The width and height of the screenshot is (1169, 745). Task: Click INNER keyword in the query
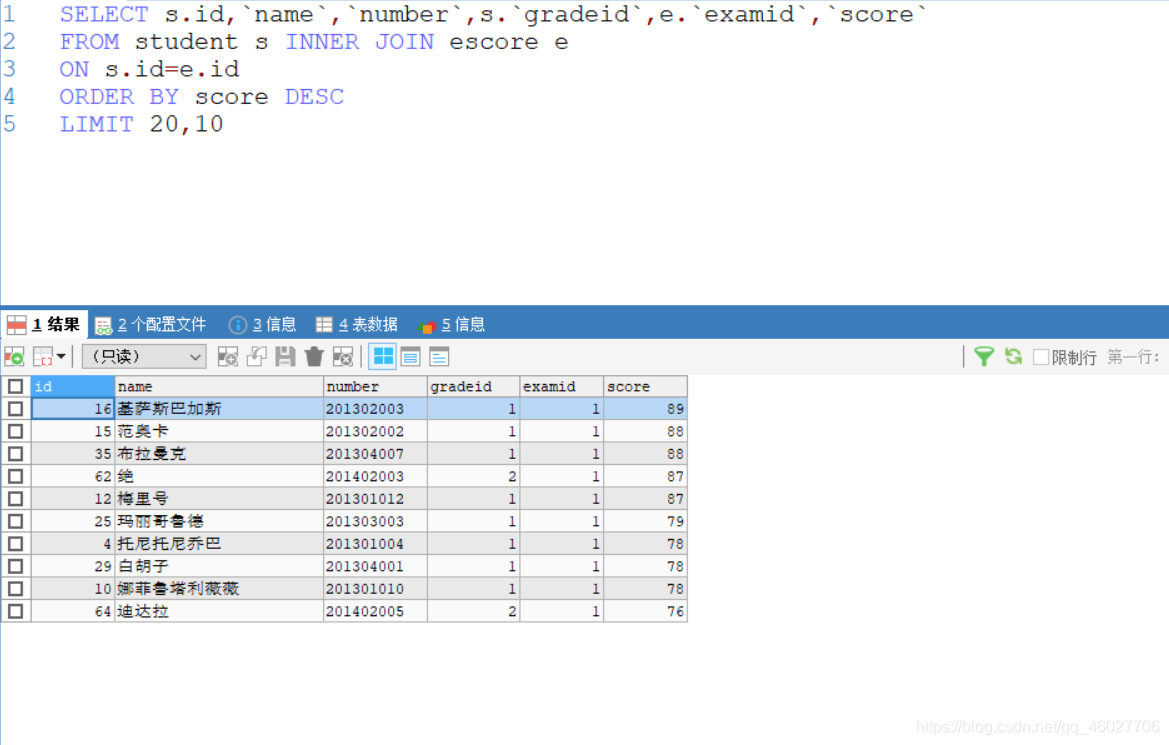click(322, 42)
